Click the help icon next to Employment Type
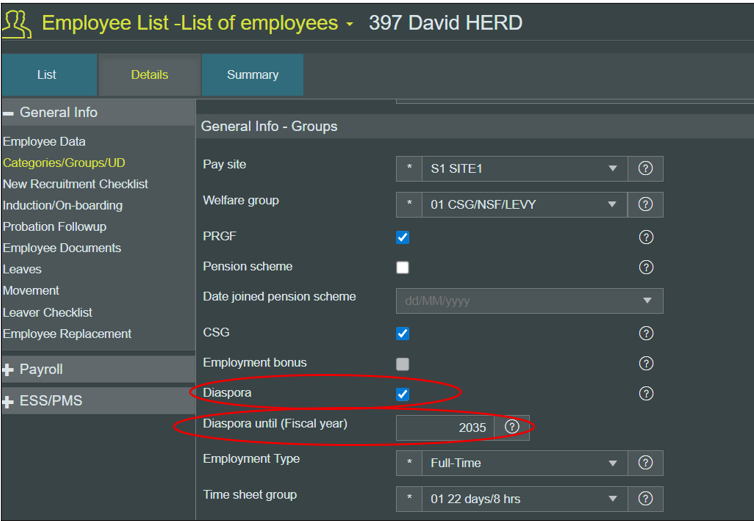The height and width of the screenshot is (521, 754). 645,463
